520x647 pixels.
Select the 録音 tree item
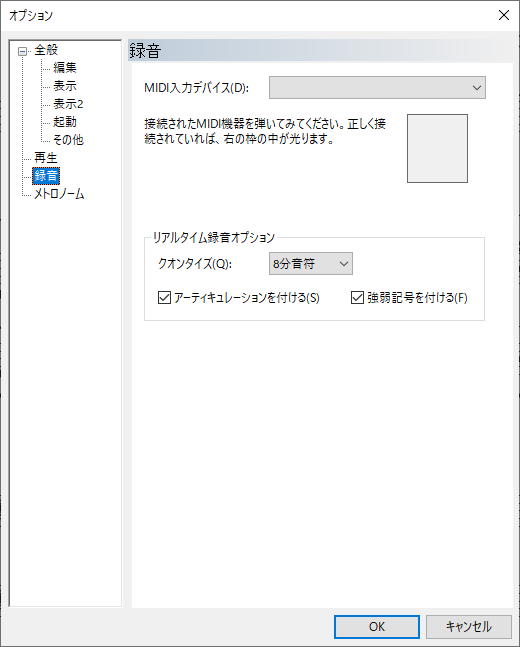46,176
